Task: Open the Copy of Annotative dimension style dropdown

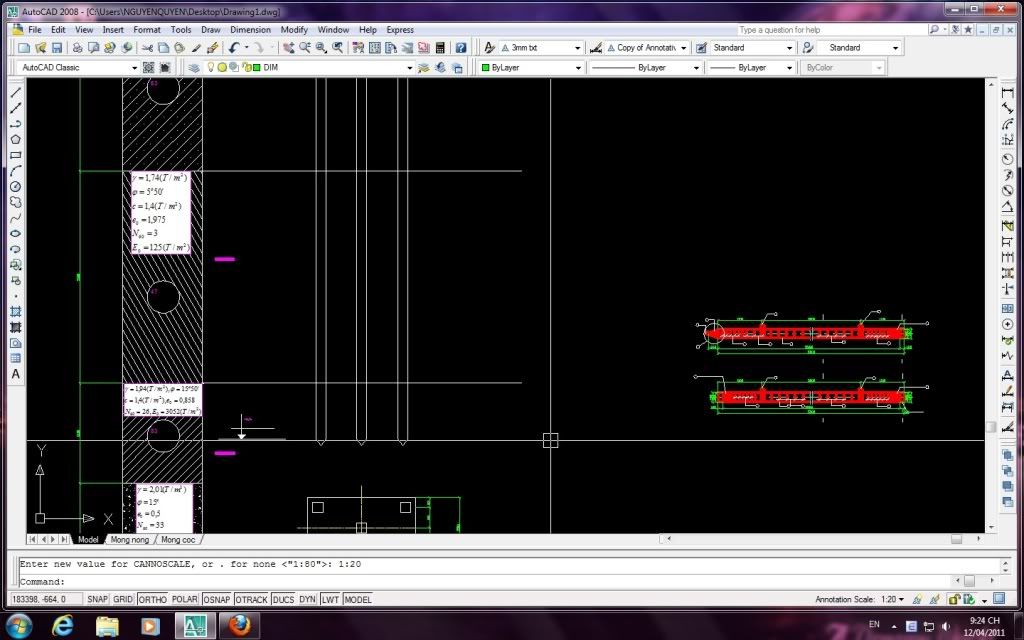Action: pyautogui.click(x=684, y=48)
